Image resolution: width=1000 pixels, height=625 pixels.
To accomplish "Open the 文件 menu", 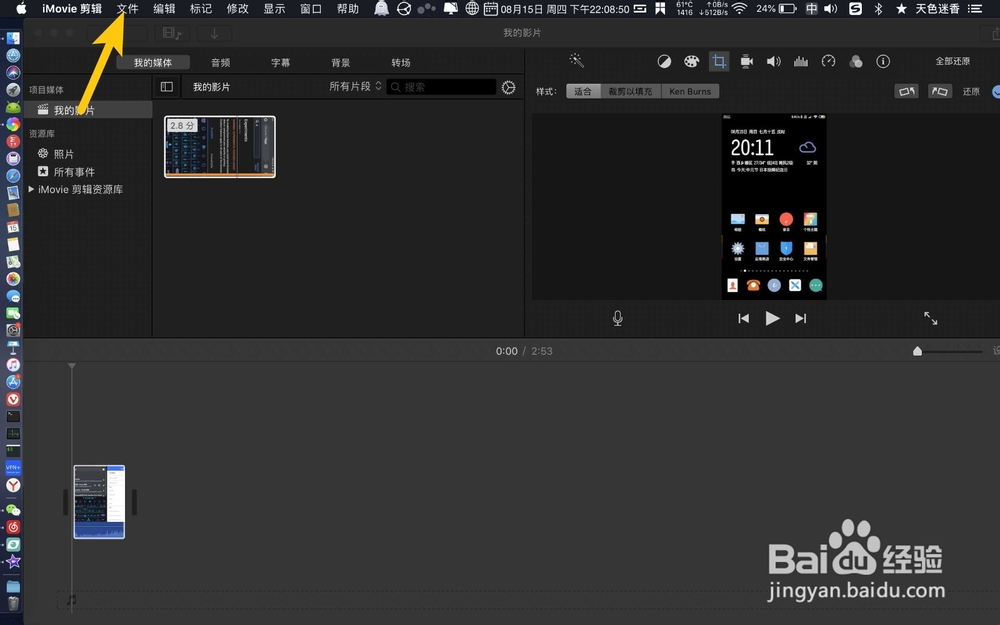I will point(128,8).
